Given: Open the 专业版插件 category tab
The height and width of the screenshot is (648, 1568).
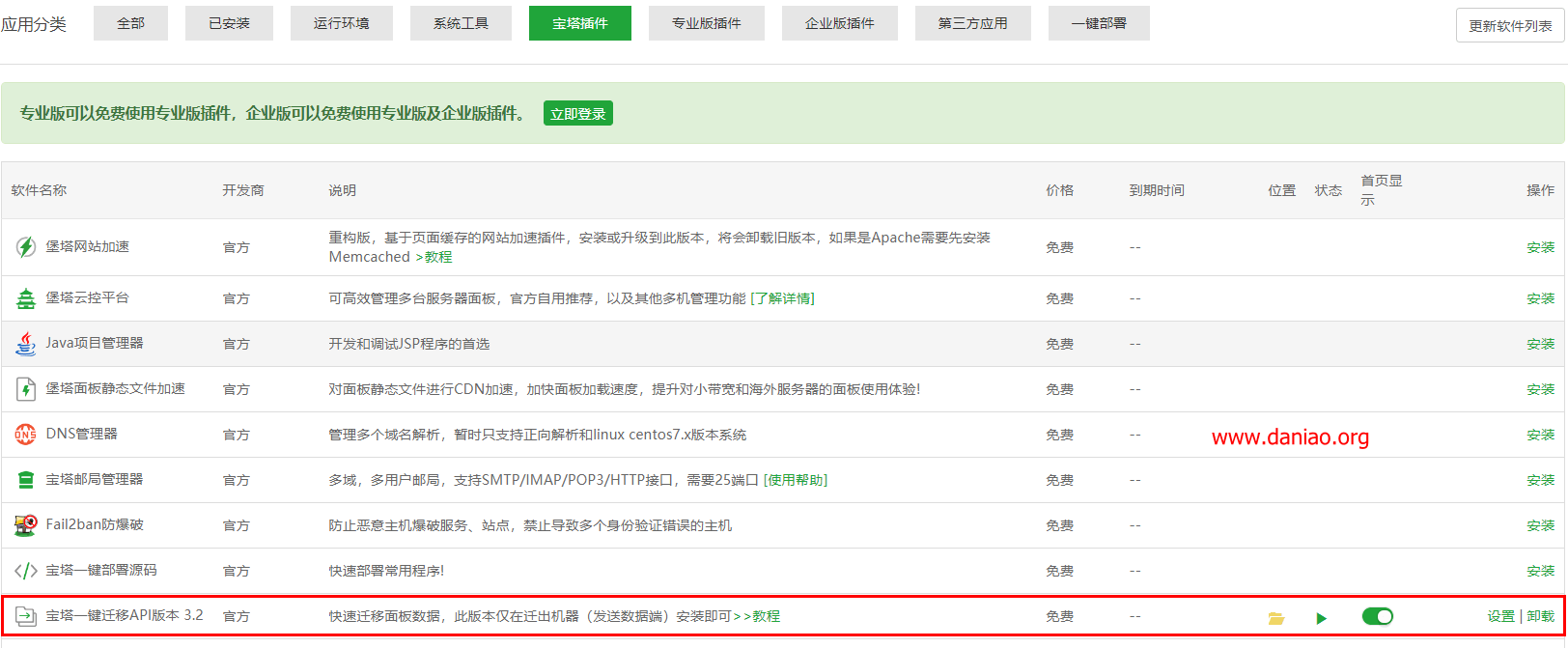Looking at the screenshot, I should pos(707,23).
